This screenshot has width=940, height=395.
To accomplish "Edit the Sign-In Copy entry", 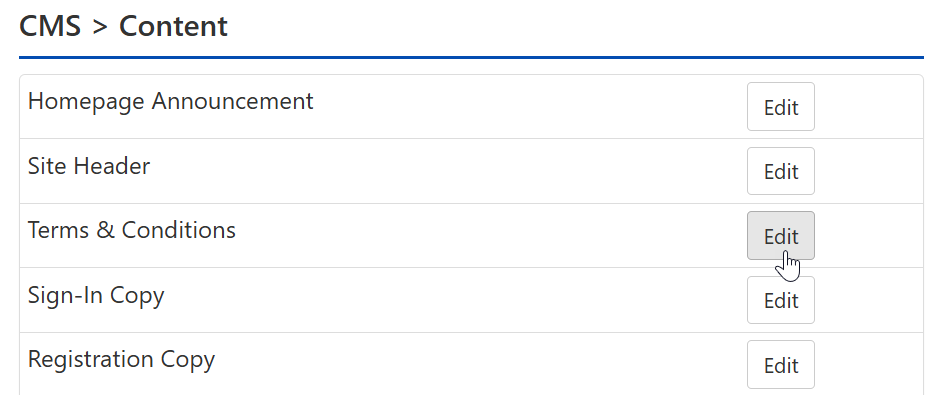I will click(x=781, y=300).
